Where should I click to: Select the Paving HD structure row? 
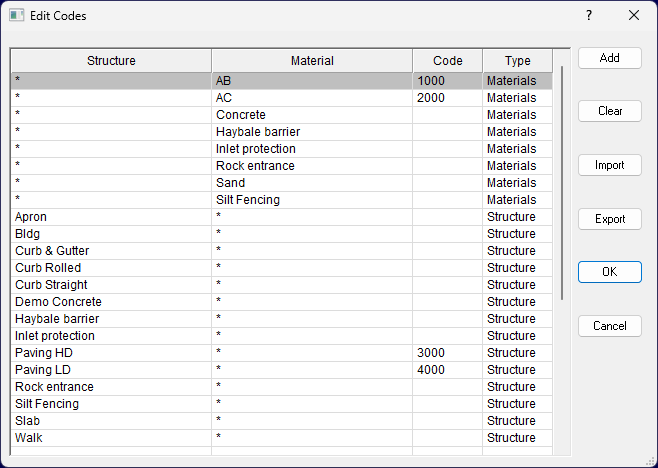[x=282, y=353]
